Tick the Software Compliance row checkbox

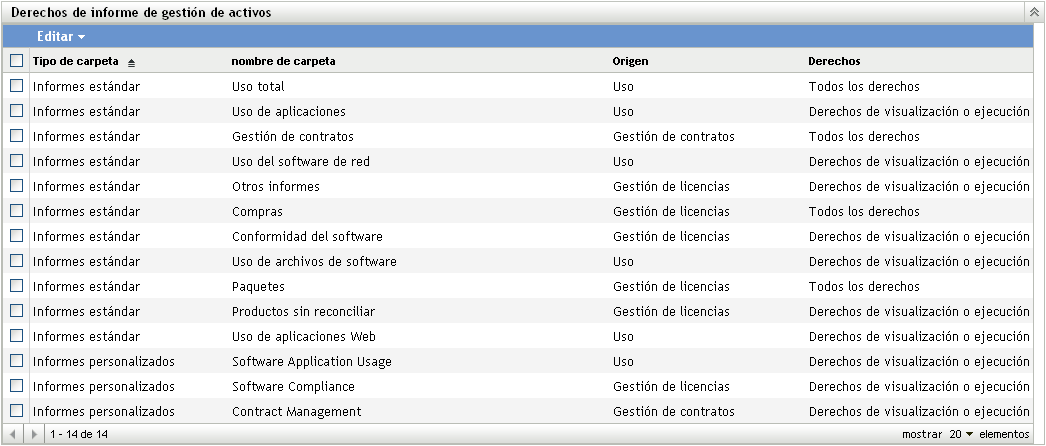point(16,386)
